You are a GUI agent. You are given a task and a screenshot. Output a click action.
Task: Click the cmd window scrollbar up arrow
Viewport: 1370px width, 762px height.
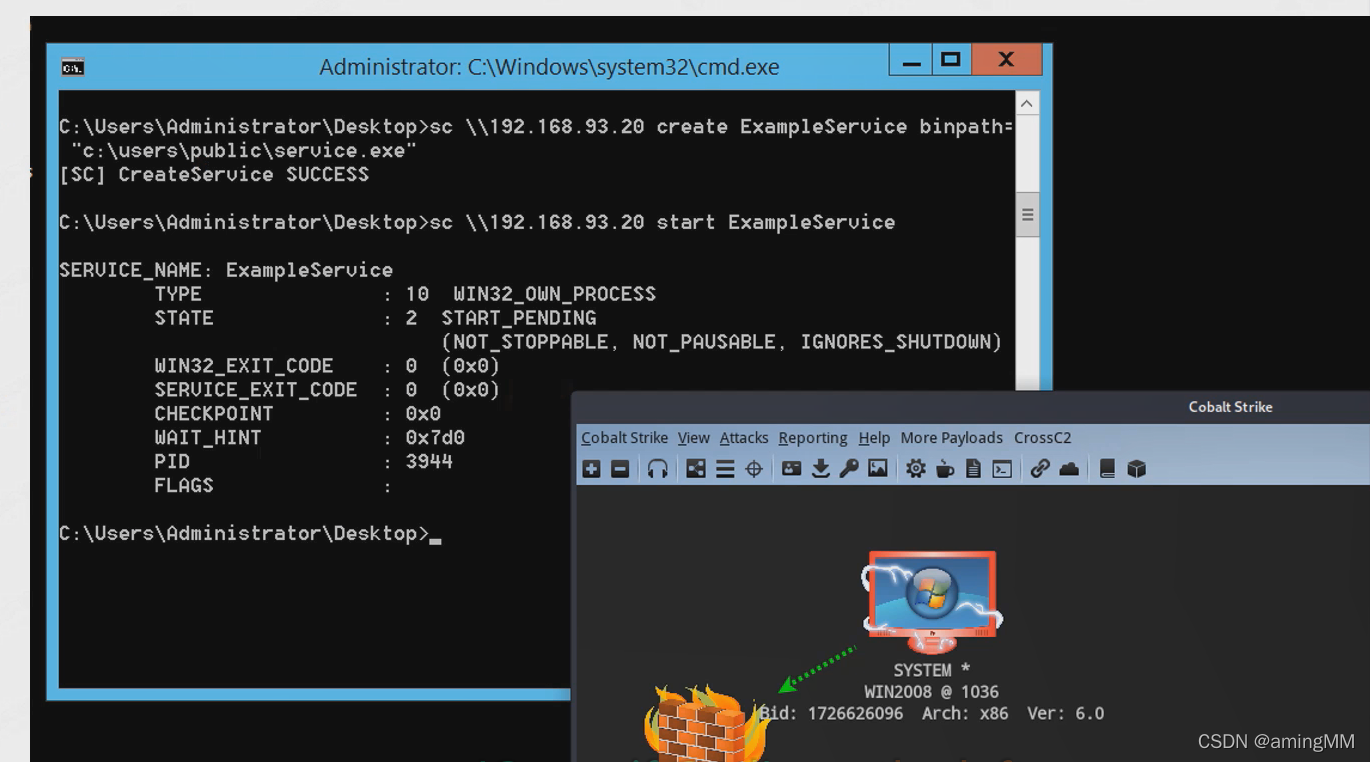(x=1027, y=103)
